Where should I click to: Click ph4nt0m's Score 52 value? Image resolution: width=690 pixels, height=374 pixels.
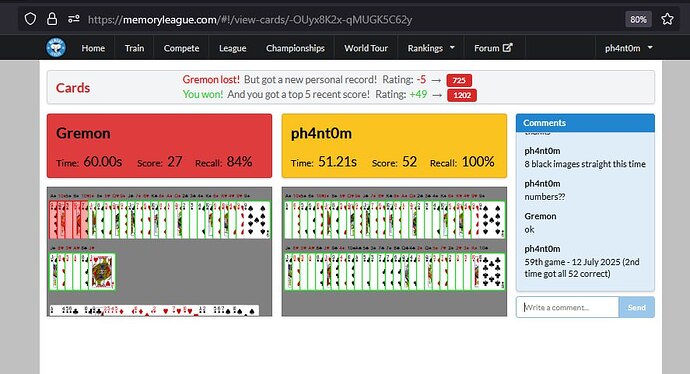[409, 161]
